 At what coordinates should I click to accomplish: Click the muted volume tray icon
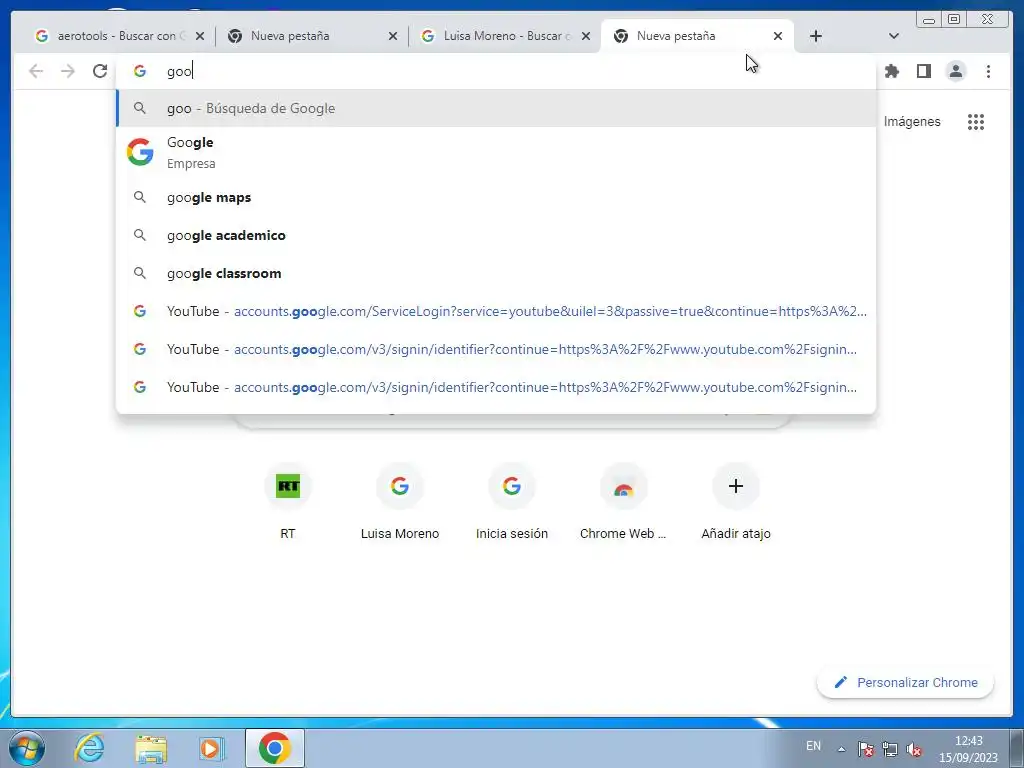[x=914, y=749]
